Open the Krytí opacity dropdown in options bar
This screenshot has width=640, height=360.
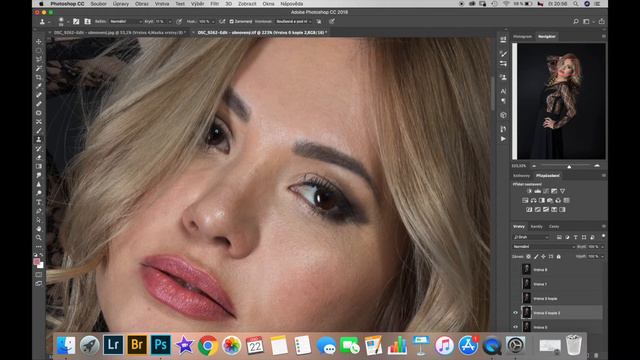pyautogui.click(x=162, y=21)
